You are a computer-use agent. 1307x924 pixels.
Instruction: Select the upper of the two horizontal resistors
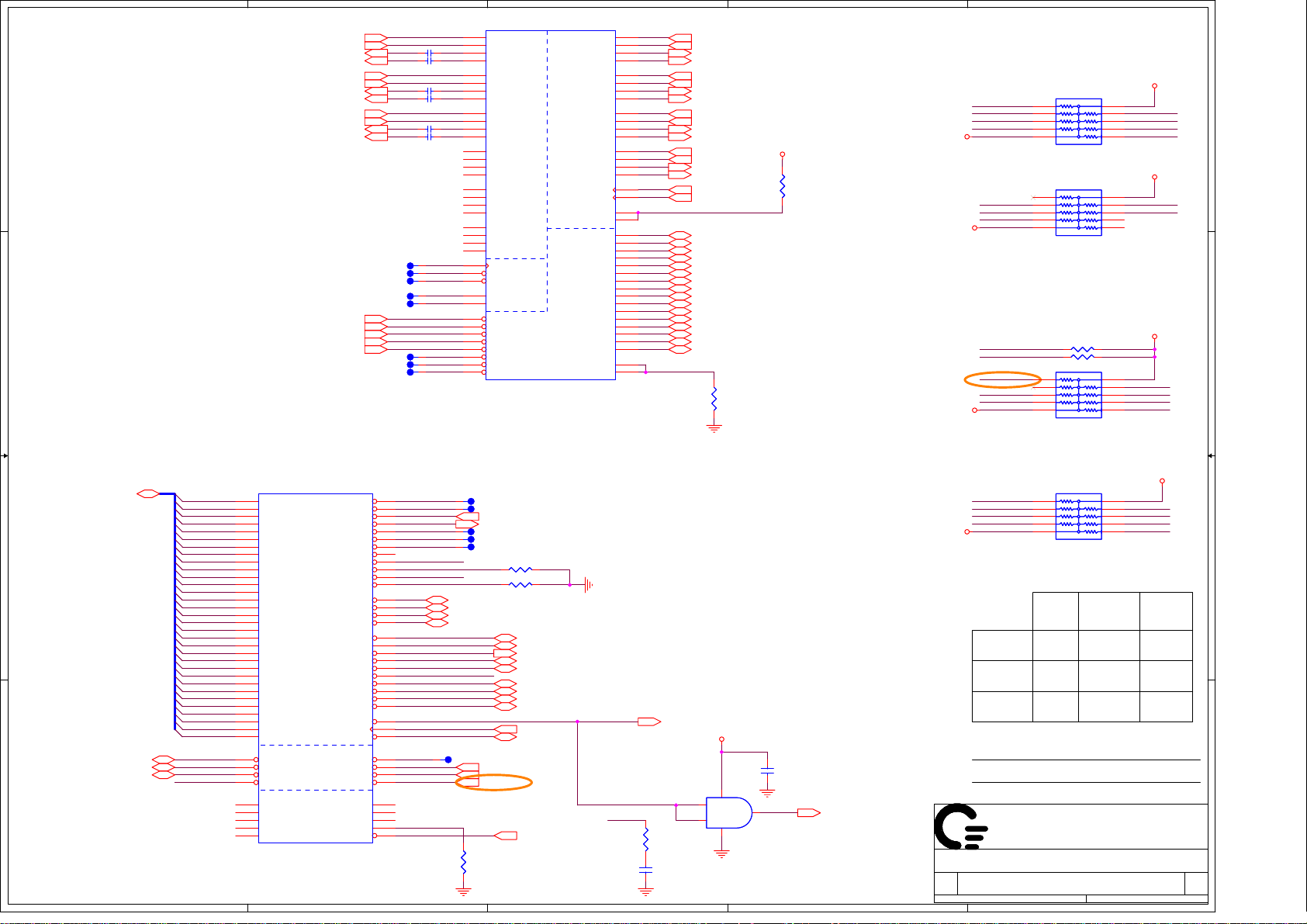coord(520,569)
